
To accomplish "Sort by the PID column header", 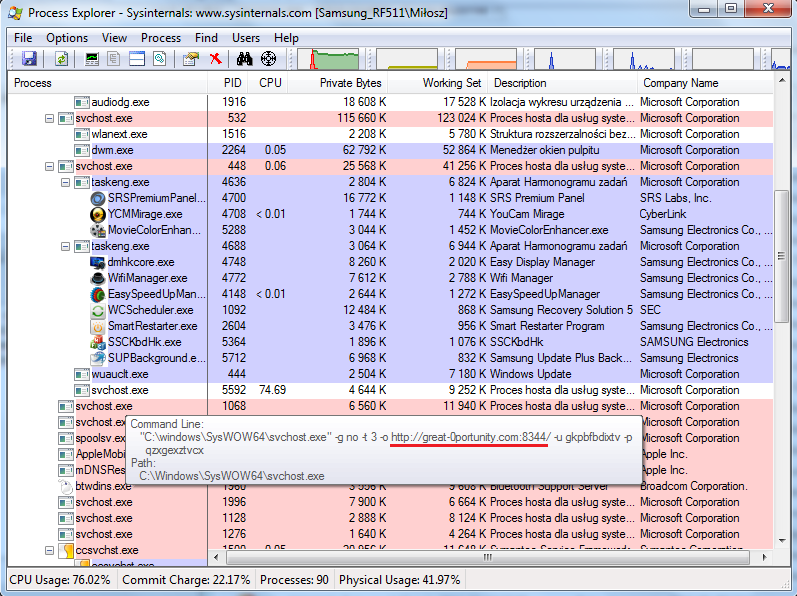I will click(228, 83).
